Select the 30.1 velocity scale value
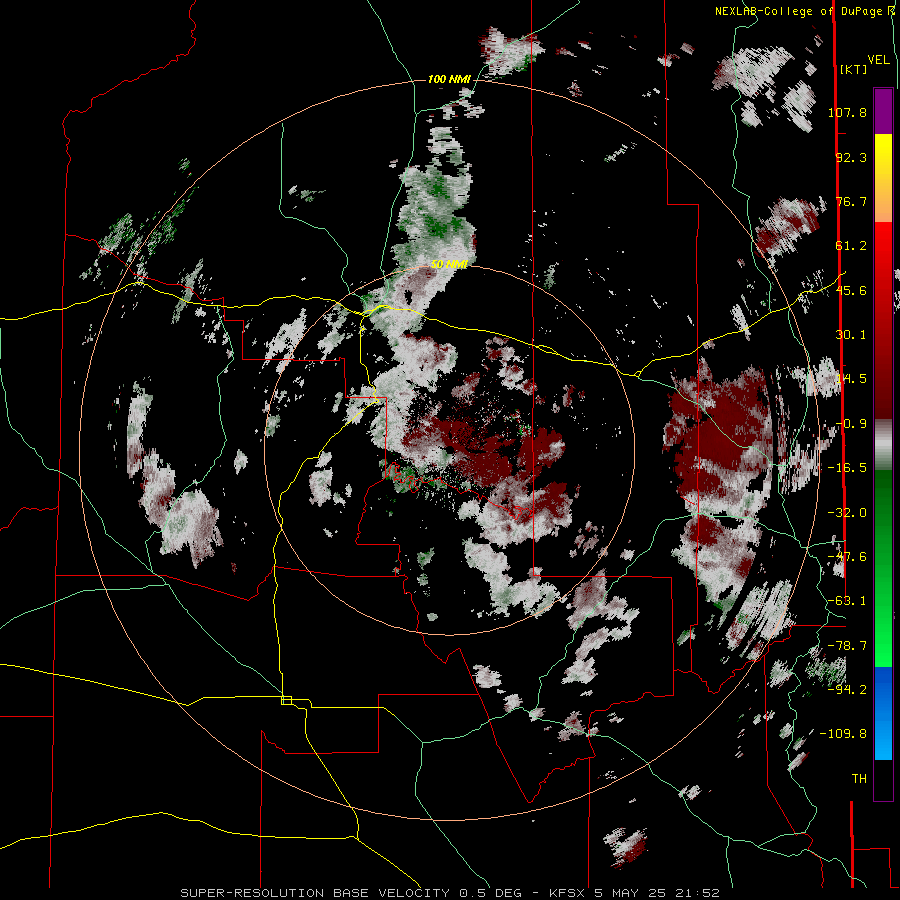 (851, 335)
